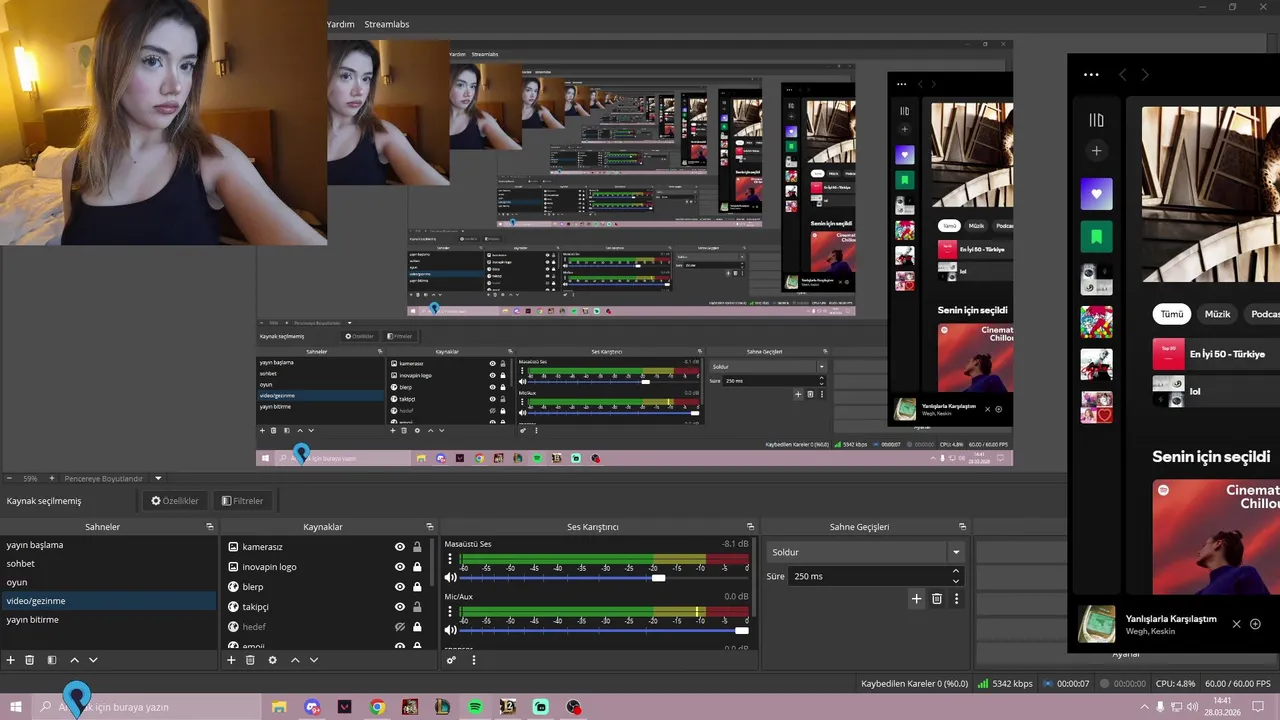Open Spotify three-dot menu at top

(x=1091, y=74)
